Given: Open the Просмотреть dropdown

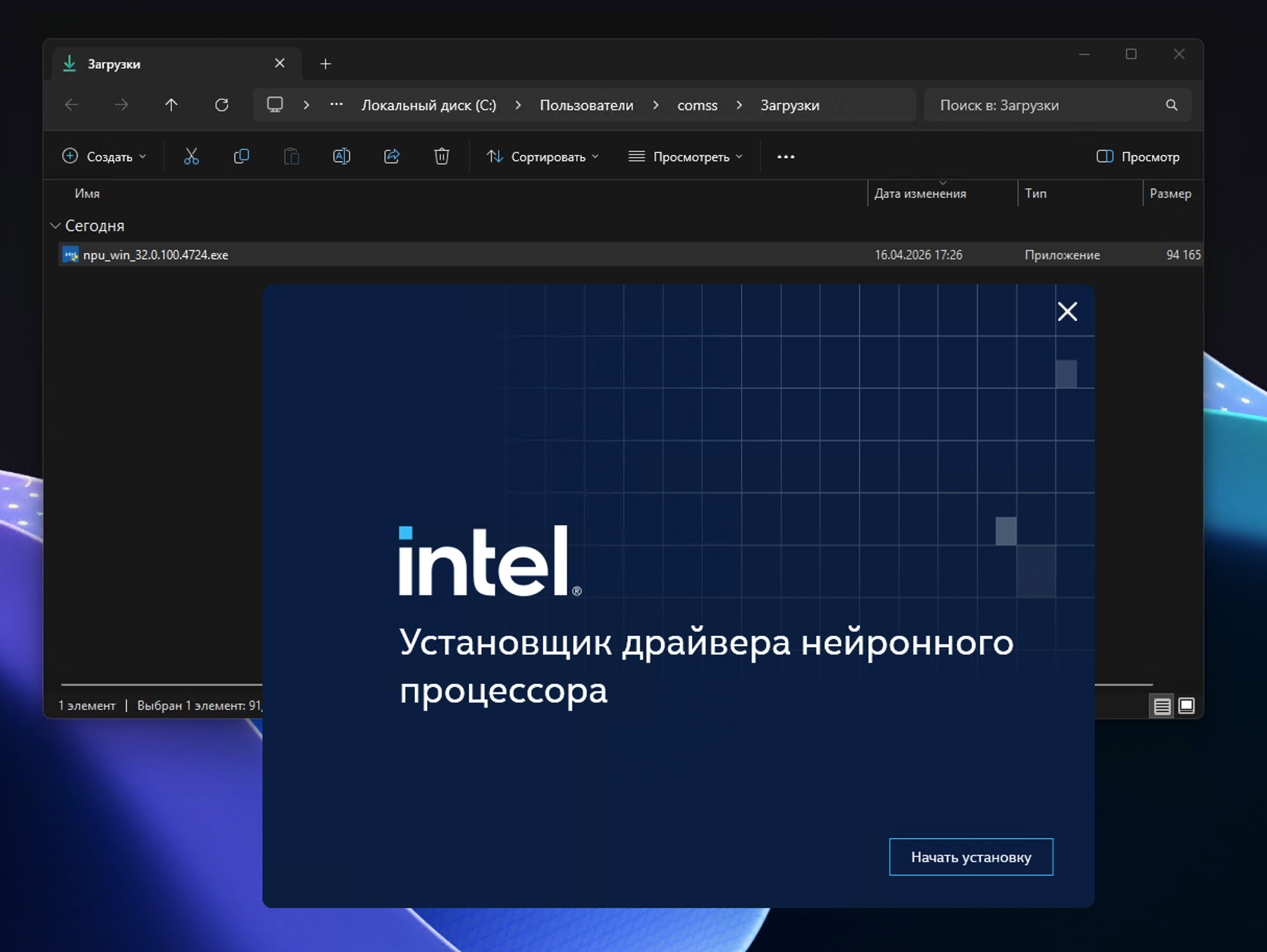Looking at the screenshot, I should [685, 156].
